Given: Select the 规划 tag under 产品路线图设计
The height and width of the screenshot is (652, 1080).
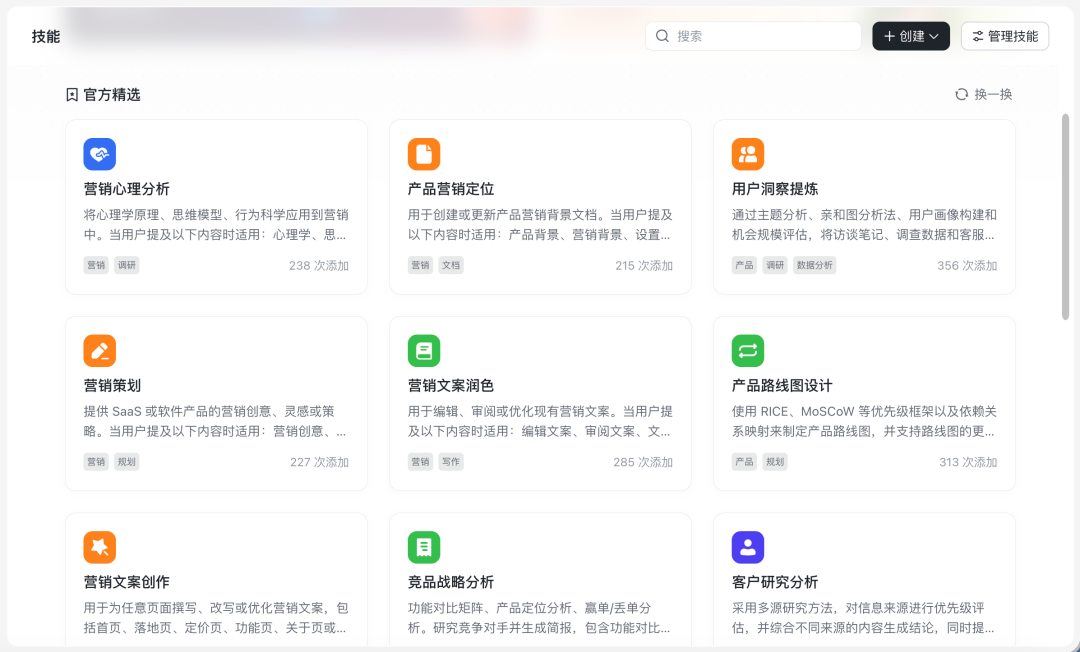Looking at the screenshot, I should [774, 461].
